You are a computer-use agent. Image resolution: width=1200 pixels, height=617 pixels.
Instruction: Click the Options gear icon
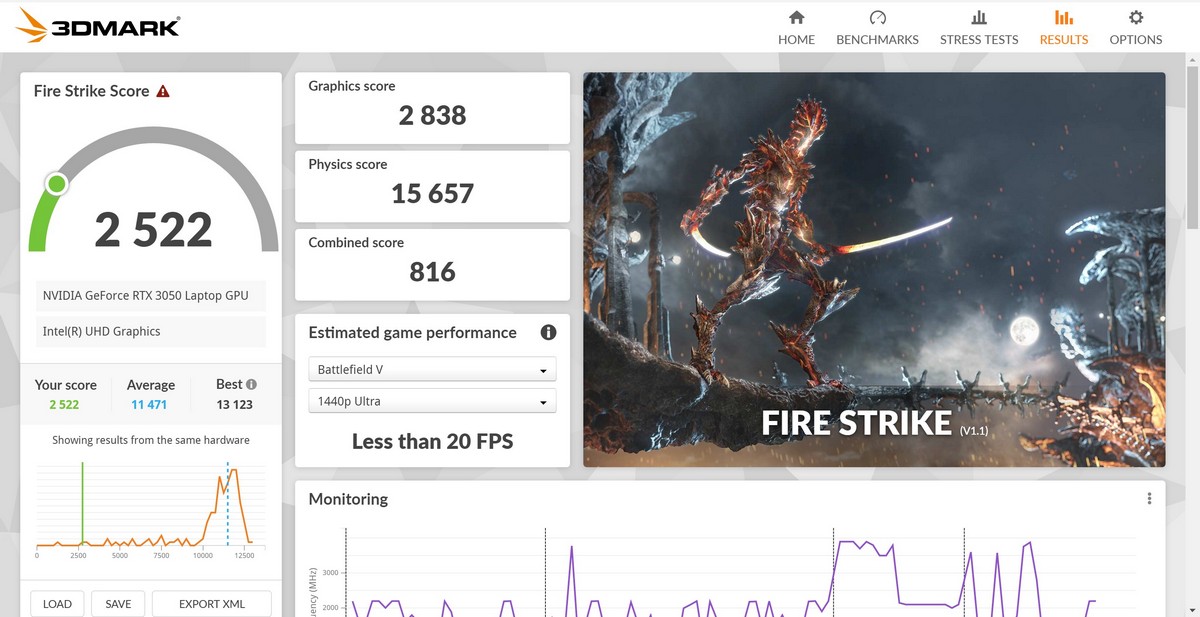[1136, 18]
